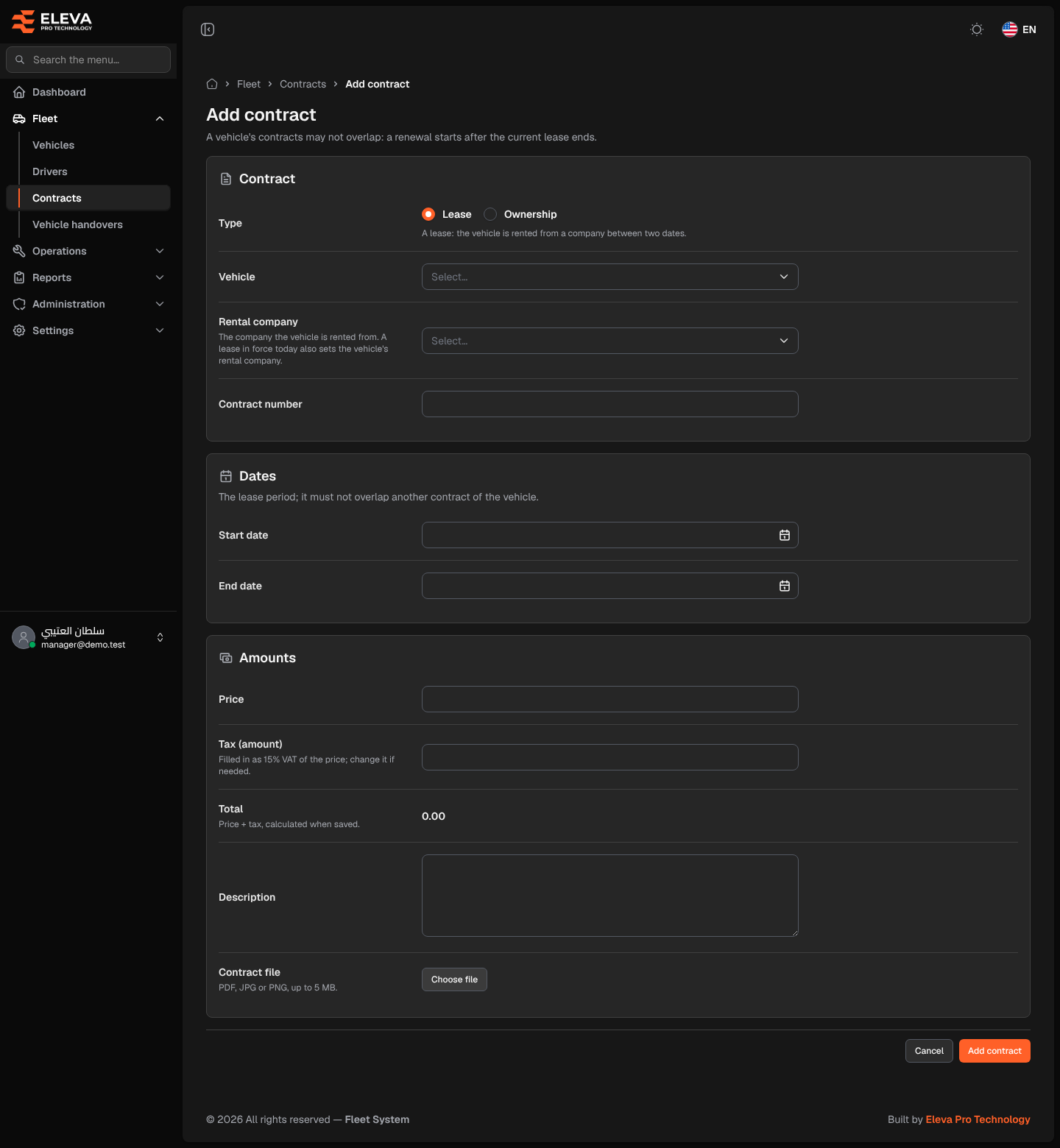
Task: Open the Start date calendar icon
Action: tap(784, 535)
